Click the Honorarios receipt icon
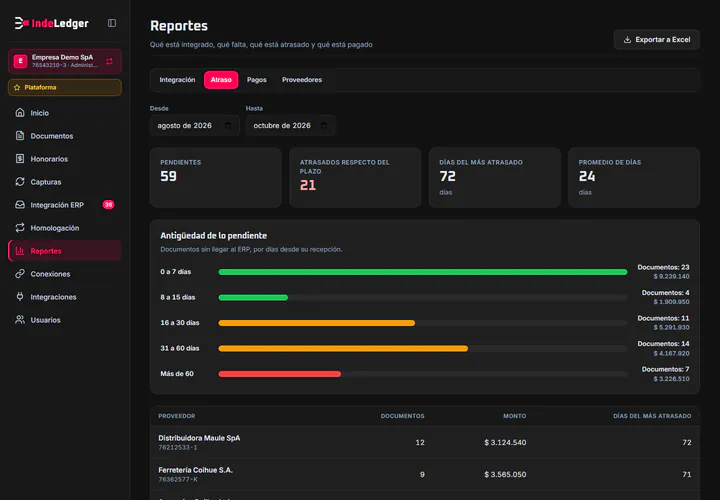 [20, 158]
